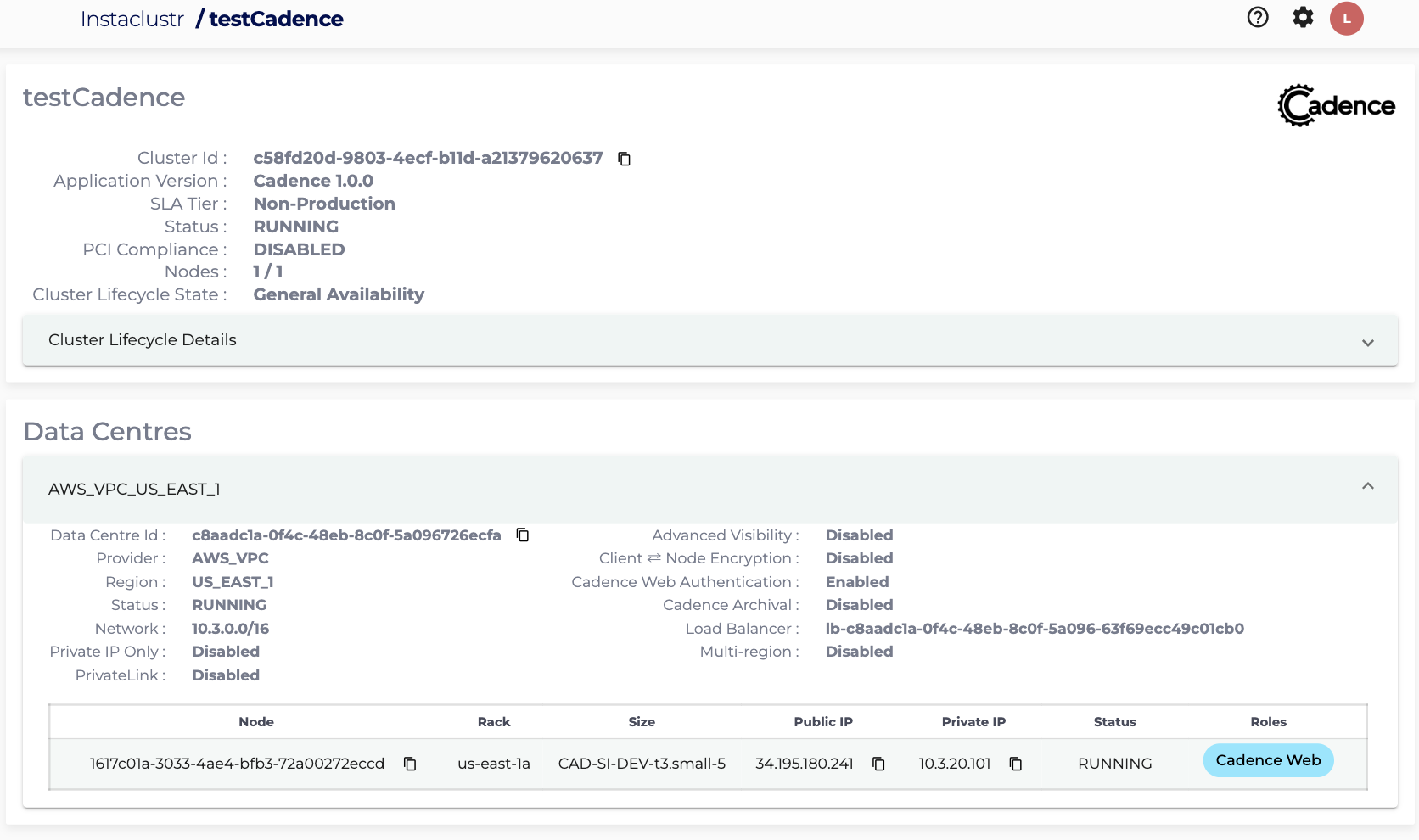Image resolution: width=1419 pixels, height=840 pixels.
Task: Select the Load Balancer hostname value
Action: click(1034, 629)
